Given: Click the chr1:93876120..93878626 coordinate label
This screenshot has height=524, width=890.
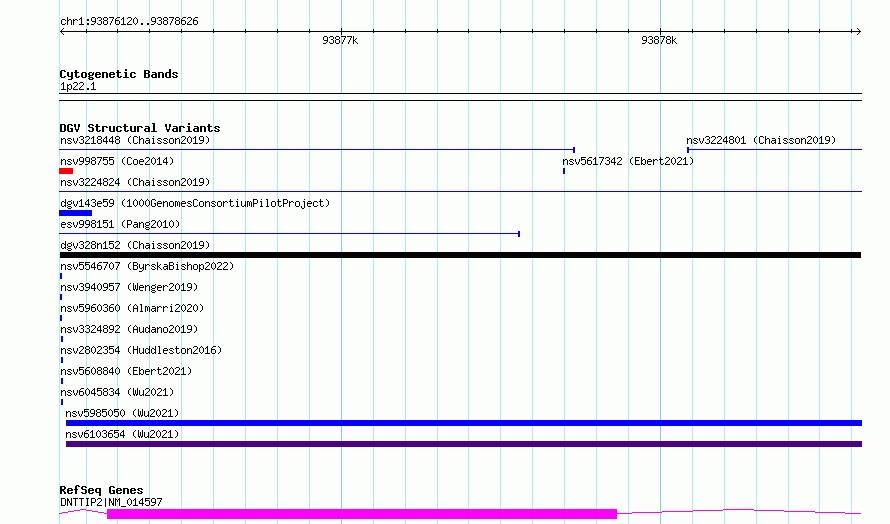Looking at the screenshot, I should pos(129,22).
